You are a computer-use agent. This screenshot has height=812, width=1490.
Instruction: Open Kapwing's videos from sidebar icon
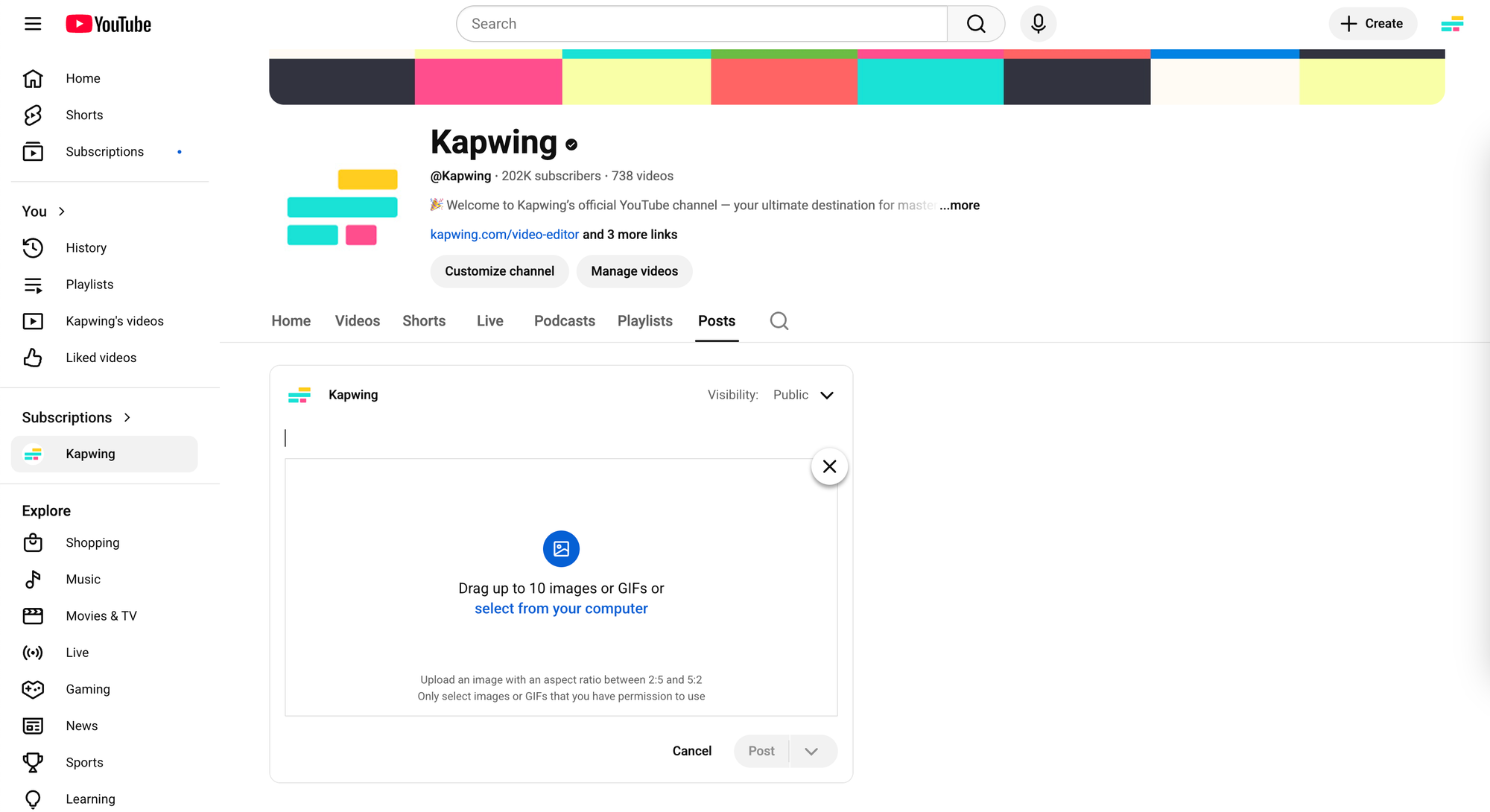point(33,320)
